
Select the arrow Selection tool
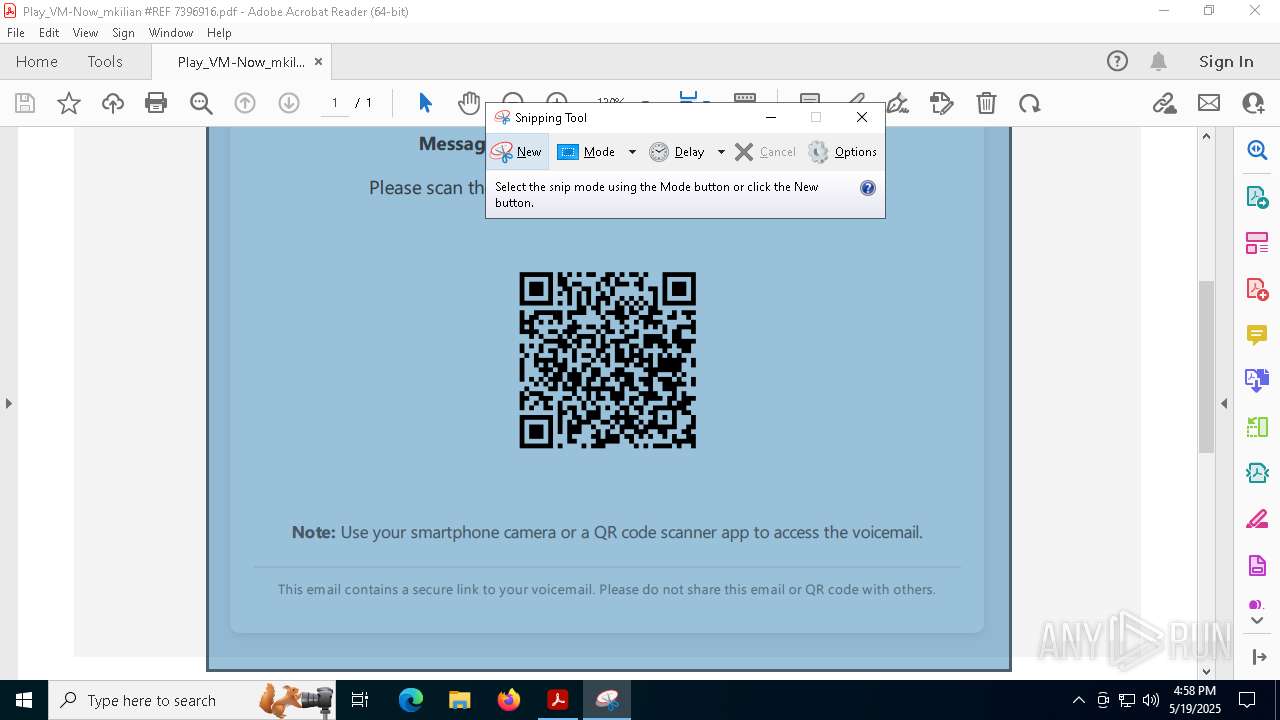[425, 103]
